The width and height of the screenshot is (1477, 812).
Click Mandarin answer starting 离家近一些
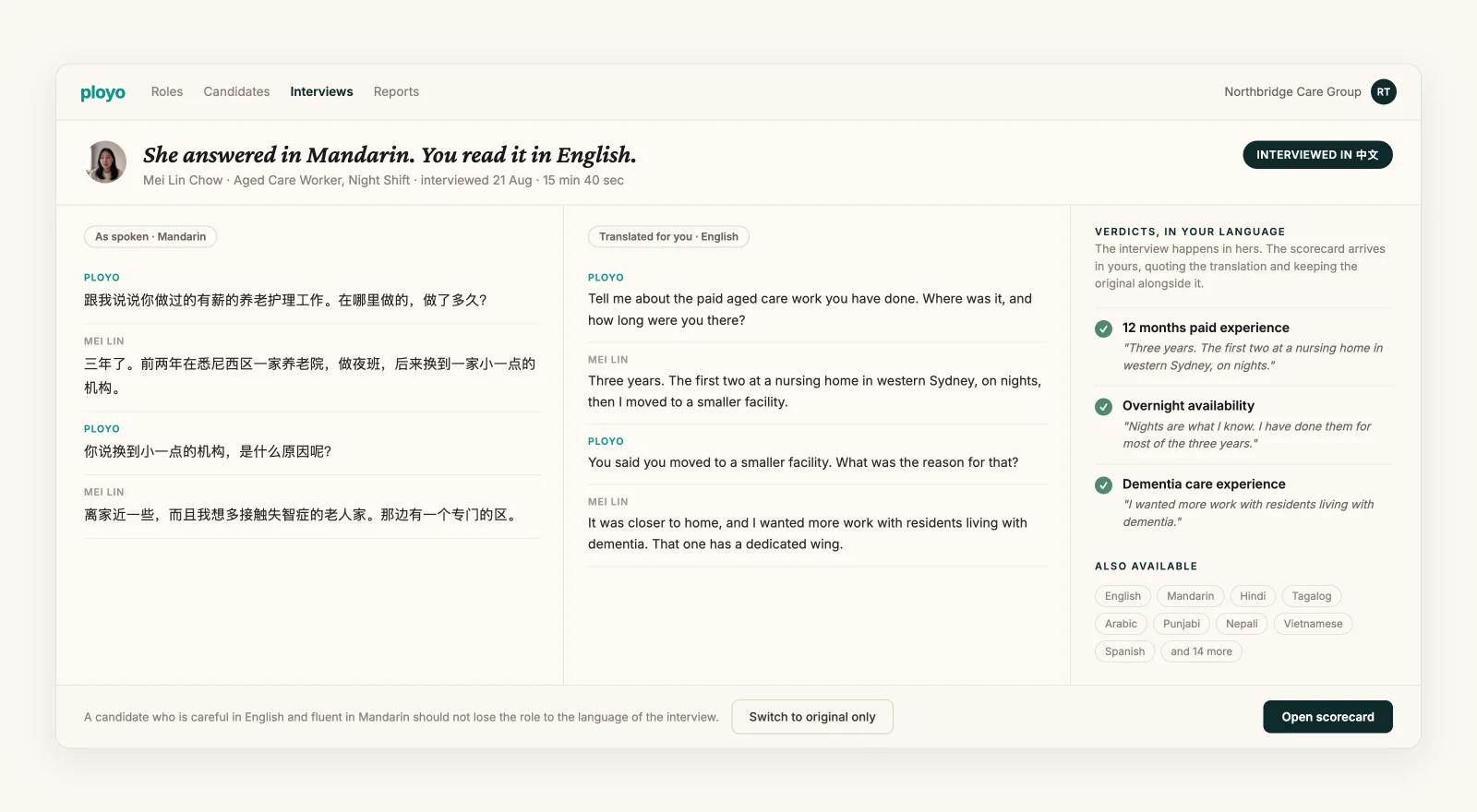302,515
